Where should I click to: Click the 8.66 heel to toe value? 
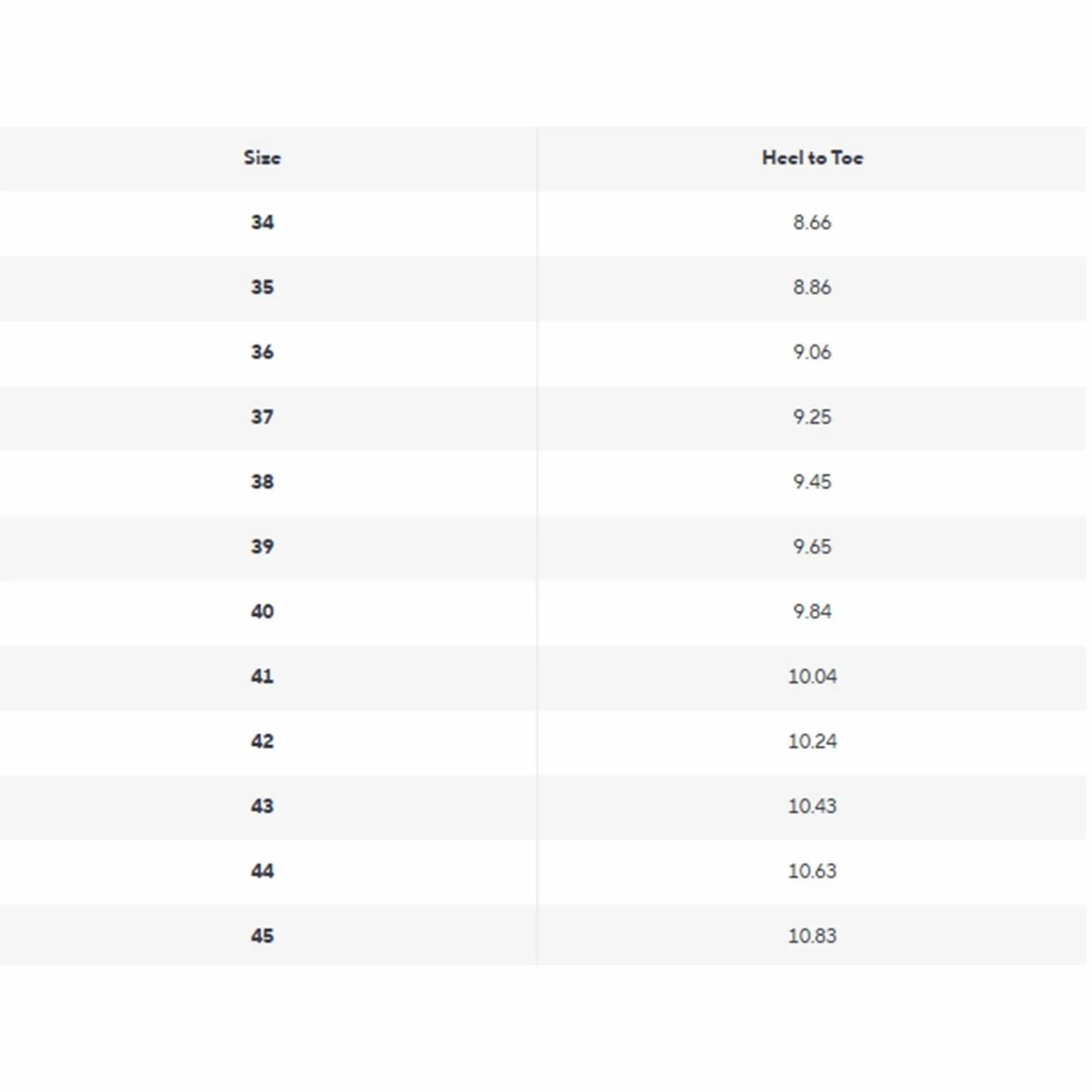(812, 223)
